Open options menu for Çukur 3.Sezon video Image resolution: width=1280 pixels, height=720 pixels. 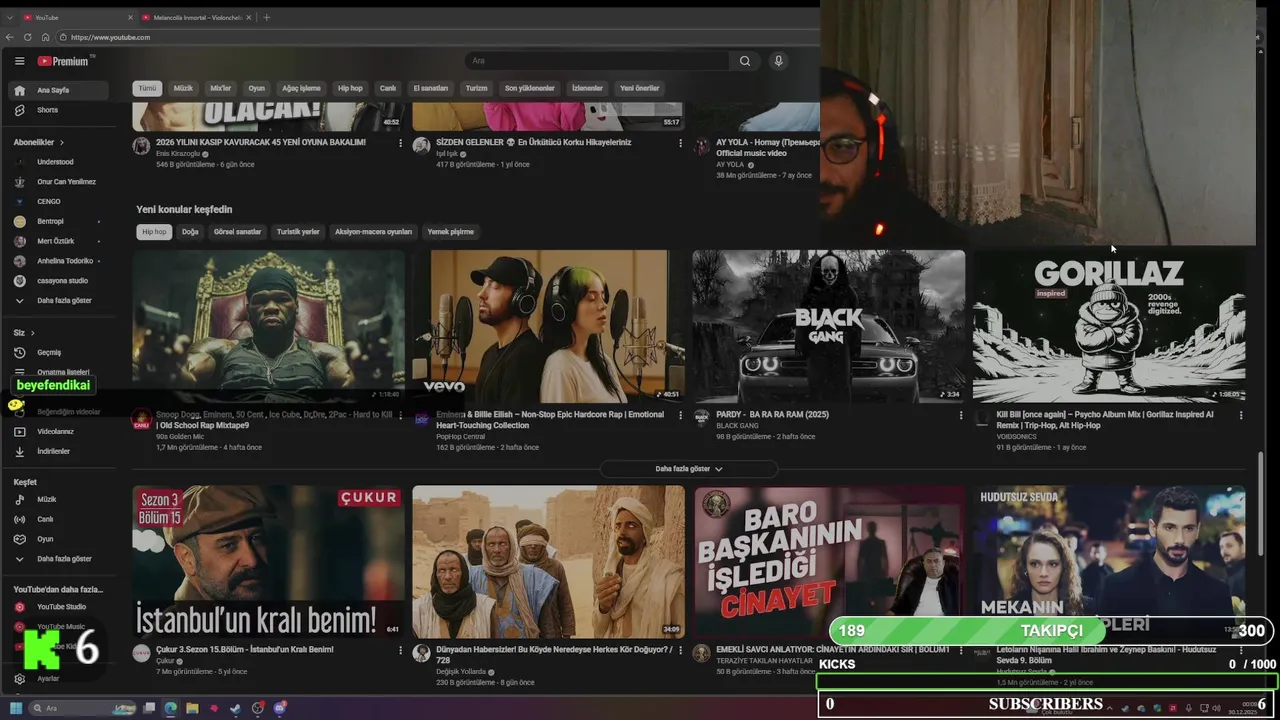pyautogui.click(x=401, y=650)
